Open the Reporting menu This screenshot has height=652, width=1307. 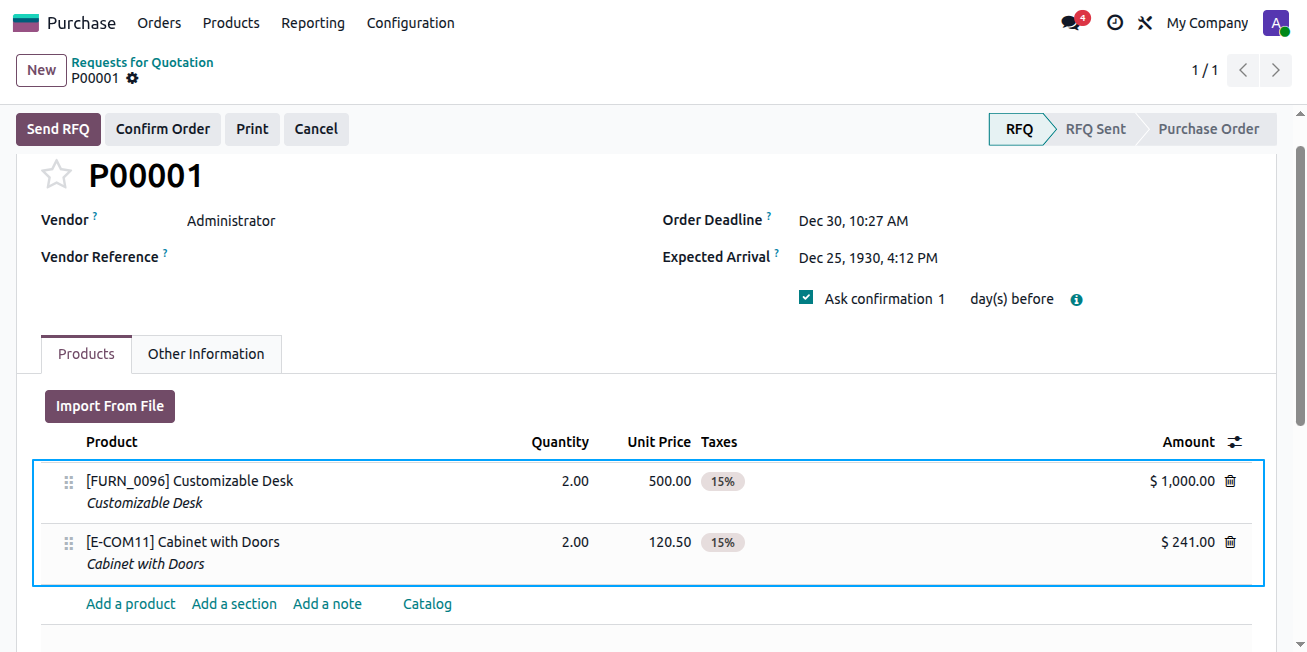point(313,23)
